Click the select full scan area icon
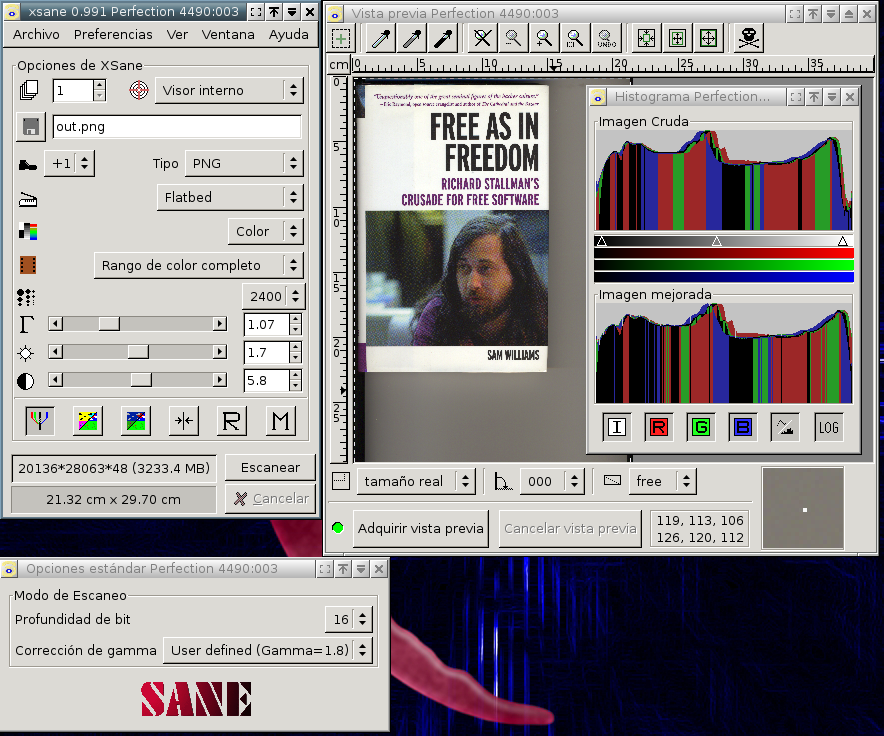The image size is (884, 736). click(x=708, y=38)
